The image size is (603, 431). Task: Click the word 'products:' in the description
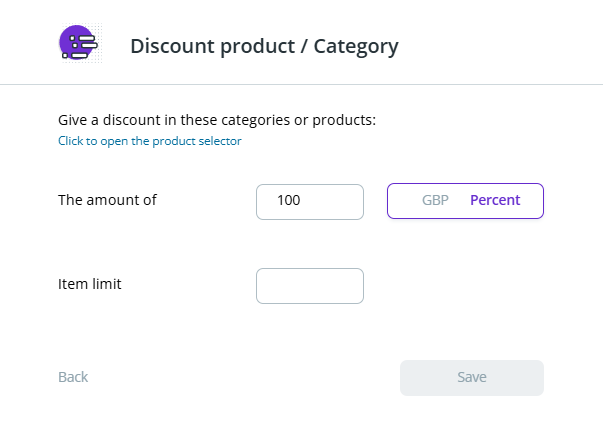(x=346, y=120)
